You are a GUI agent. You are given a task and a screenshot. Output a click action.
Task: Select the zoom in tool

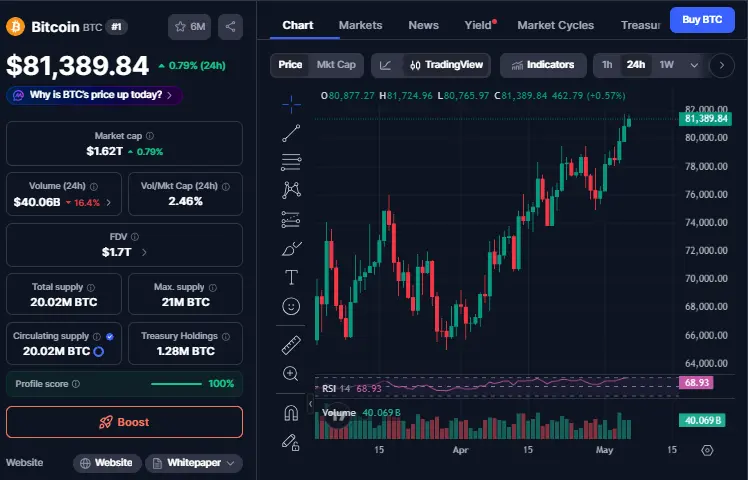(x=291, y=374)
